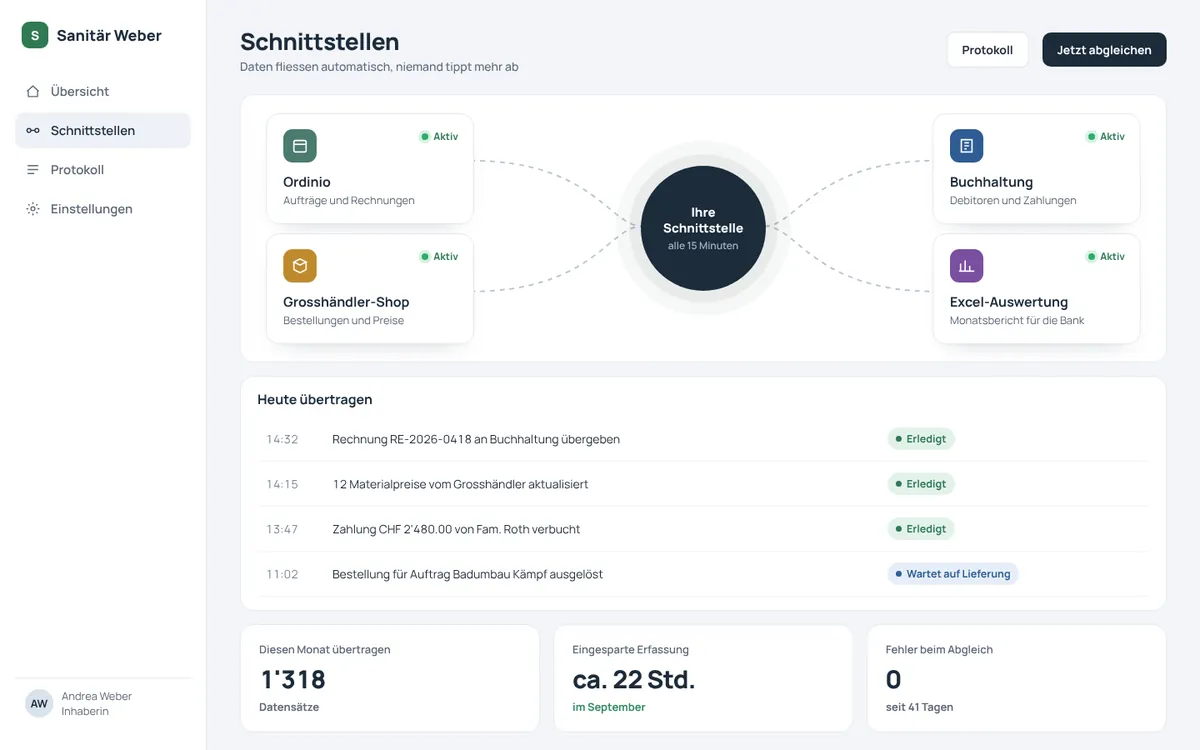The image size is (1200, 750).
Task: Open the Ordinio connection card
Action: pyautogui.click(x=370, y=168)
